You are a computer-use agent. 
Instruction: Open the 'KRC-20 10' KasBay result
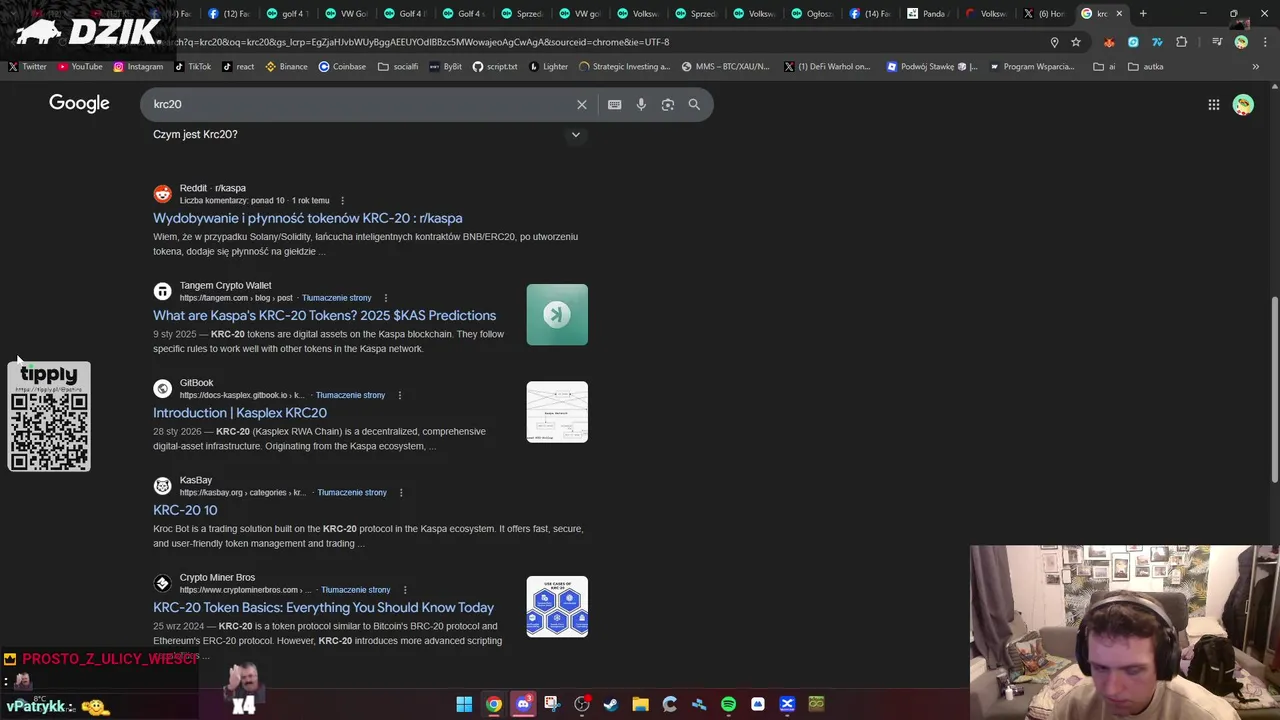click(x=185, y=510)
